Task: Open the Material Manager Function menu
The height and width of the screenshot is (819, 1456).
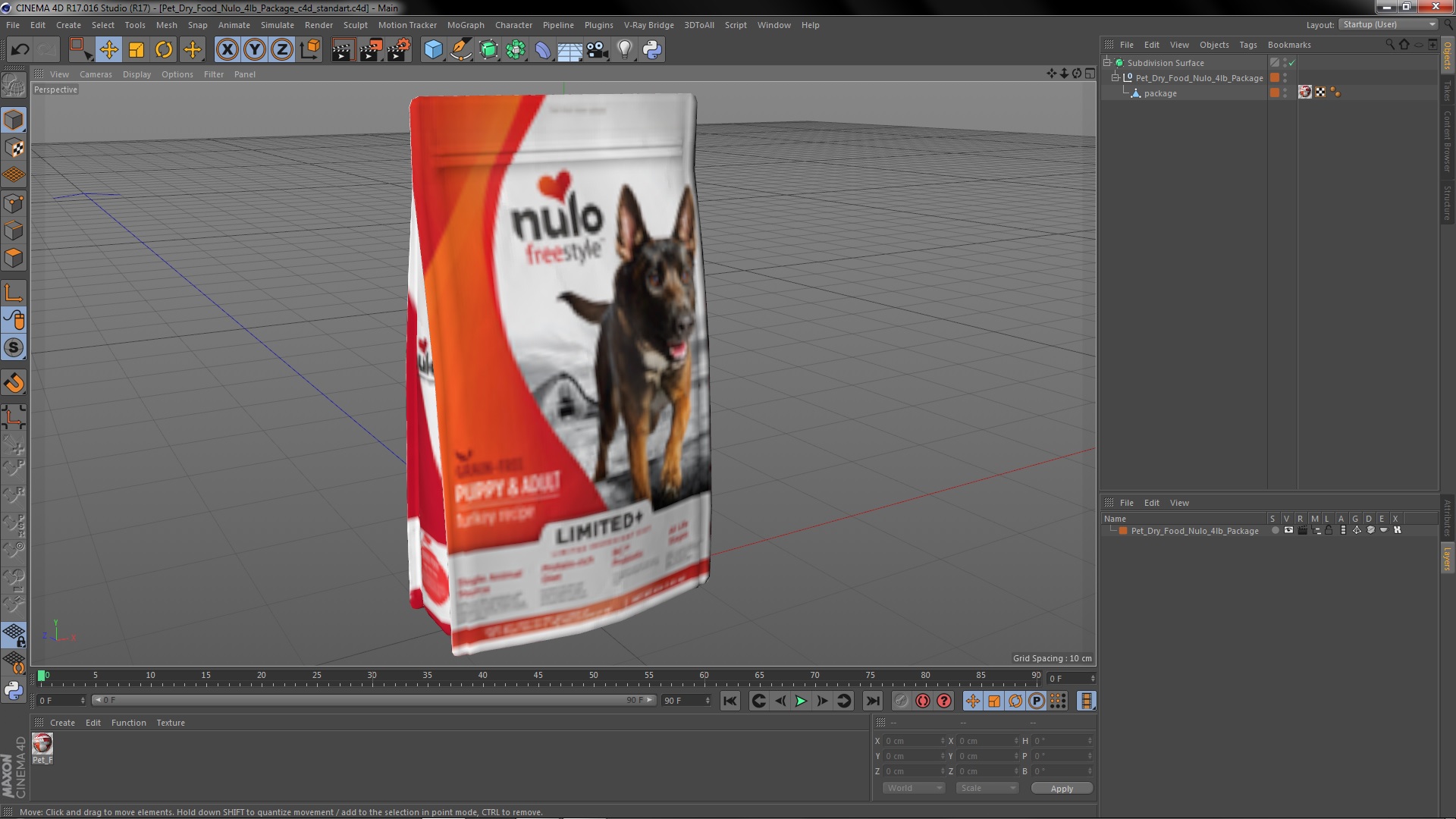Action: pyautogui.click(x=128, y=723)
